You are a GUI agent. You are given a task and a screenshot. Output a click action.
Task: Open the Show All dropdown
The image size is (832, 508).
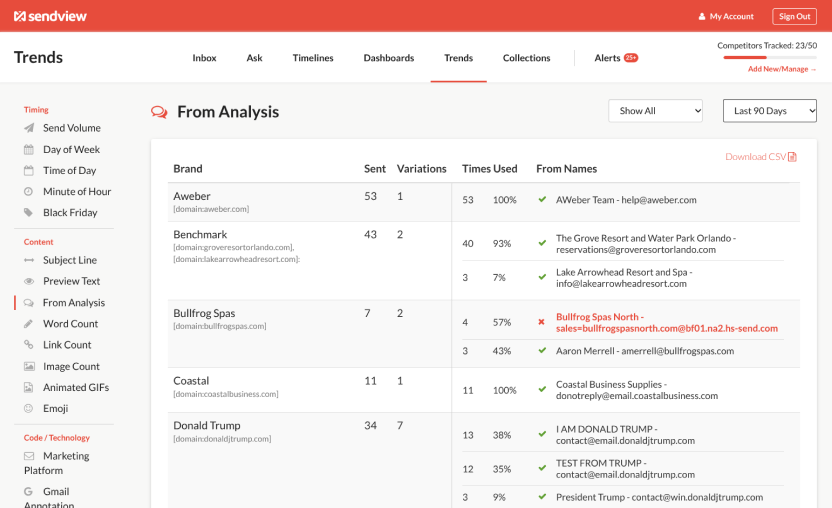(x=655, y=111)
